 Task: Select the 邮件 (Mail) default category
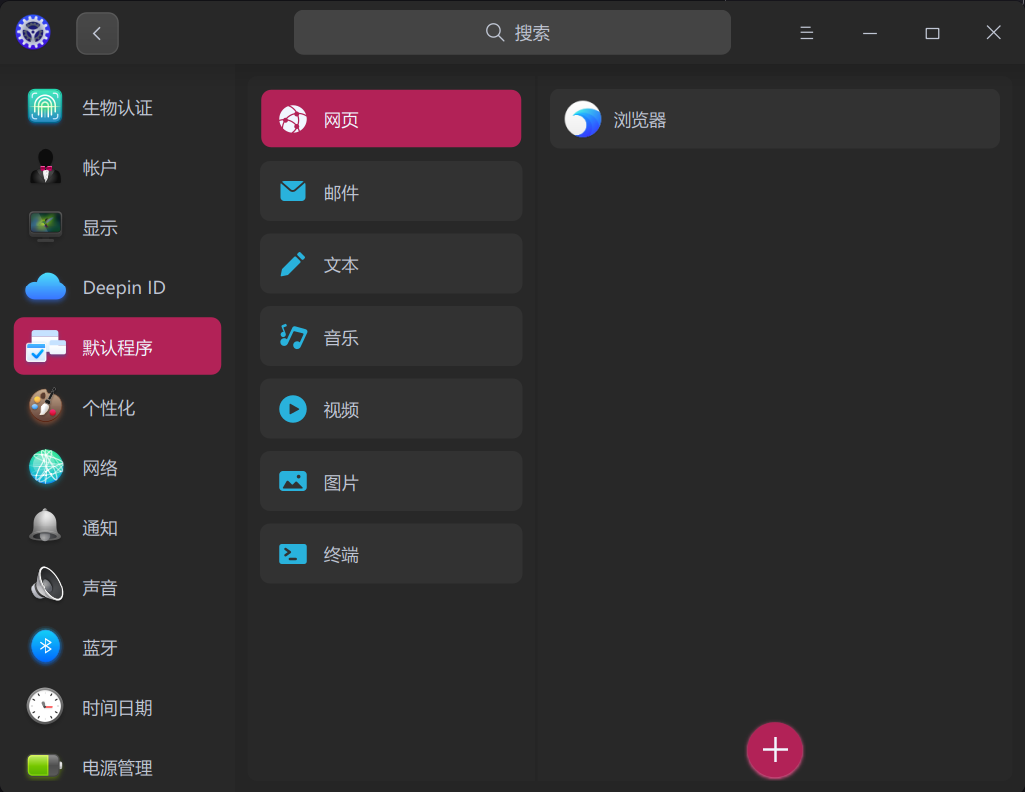(x=390, y=191)
